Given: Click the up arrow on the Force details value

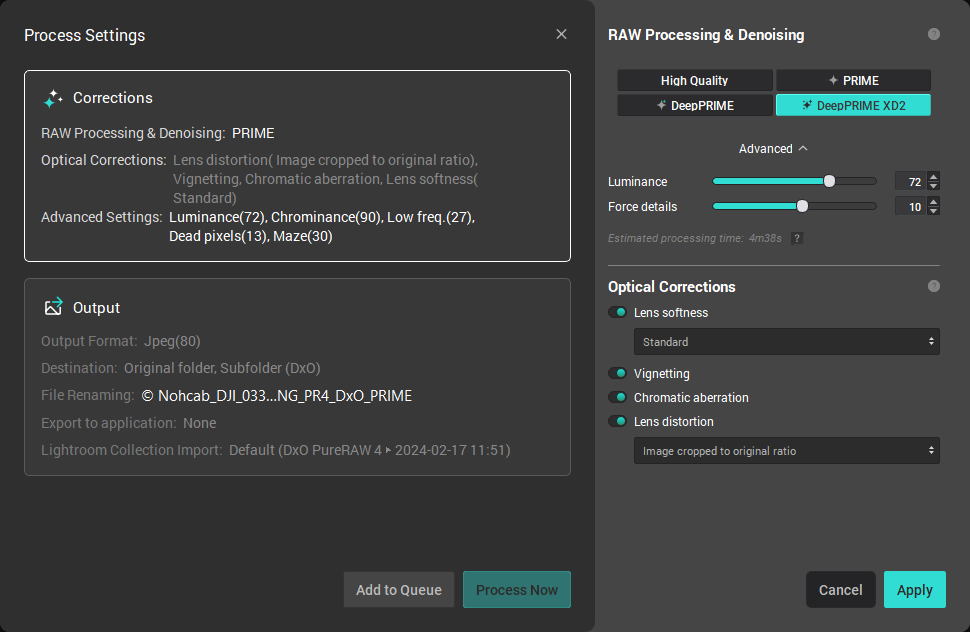Looking at the screenshot, I should [x=933, y=203].
